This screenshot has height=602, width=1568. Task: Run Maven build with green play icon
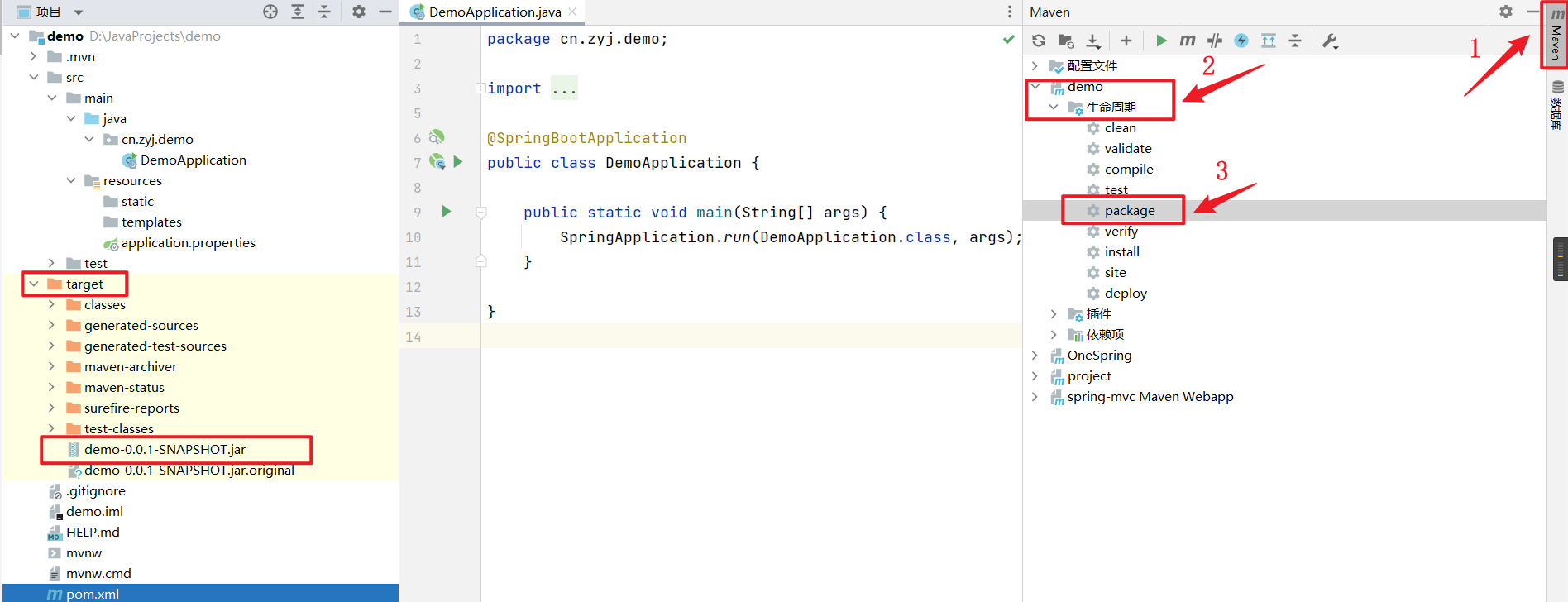tap(1161, 41)
